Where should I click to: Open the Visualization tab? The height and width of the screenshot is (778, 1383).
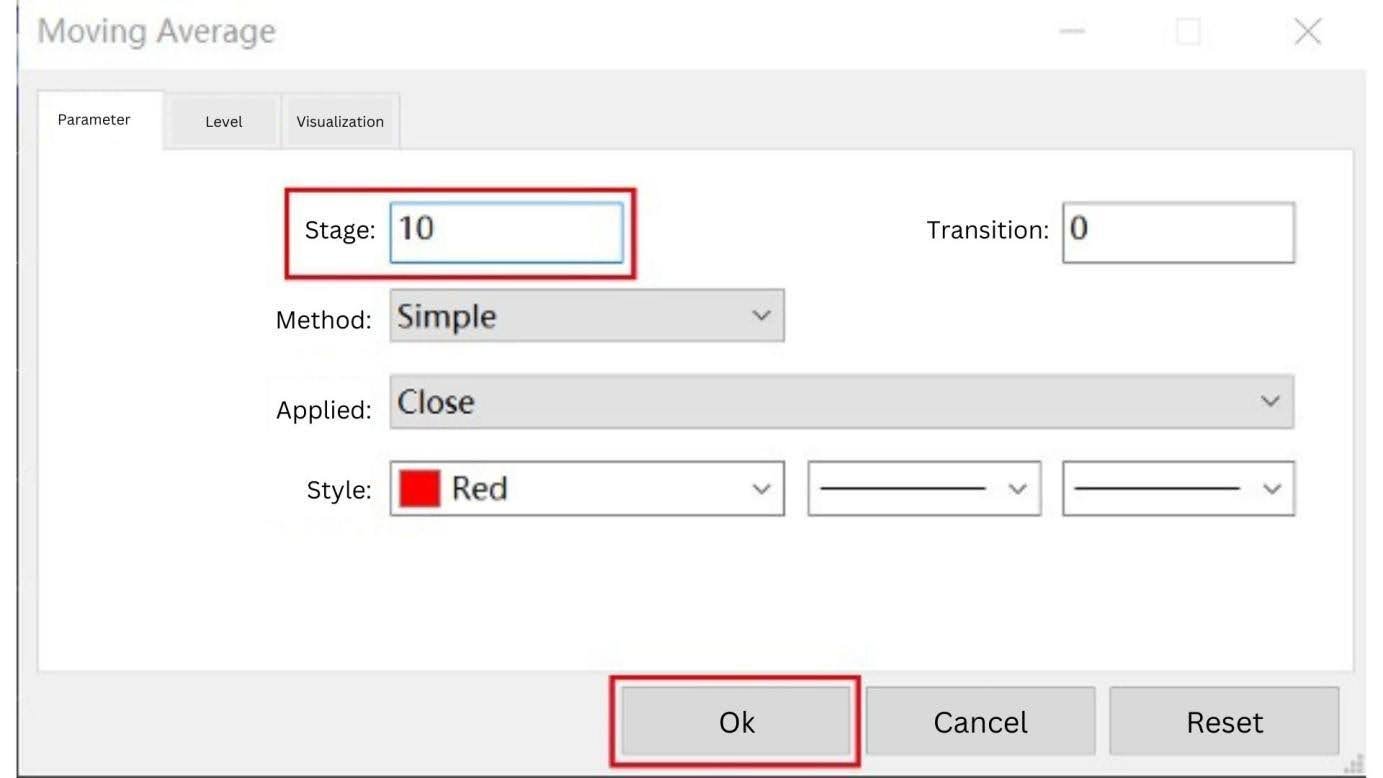pyautogui.click(x=340, y=121)
